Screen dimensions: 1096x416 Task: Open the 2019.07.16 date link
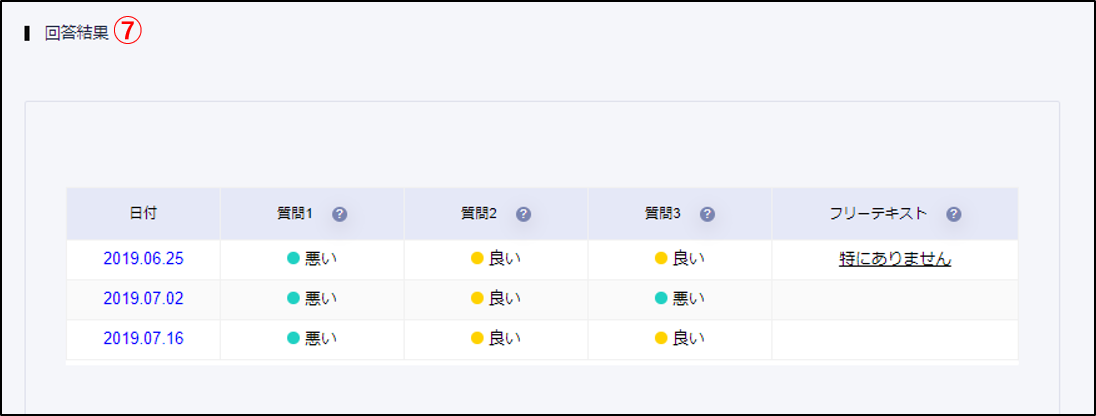pos(143,338)
